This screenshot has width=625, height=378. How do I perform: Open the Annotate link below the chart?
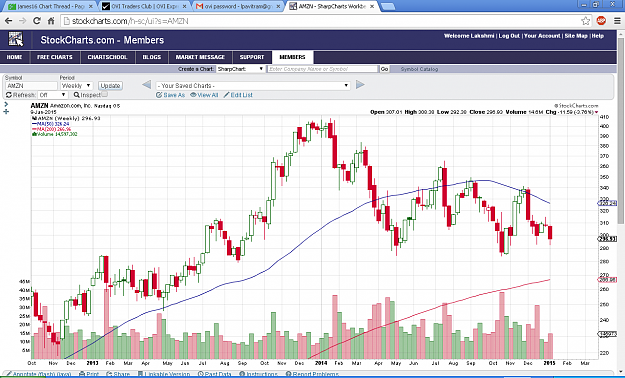39,374
